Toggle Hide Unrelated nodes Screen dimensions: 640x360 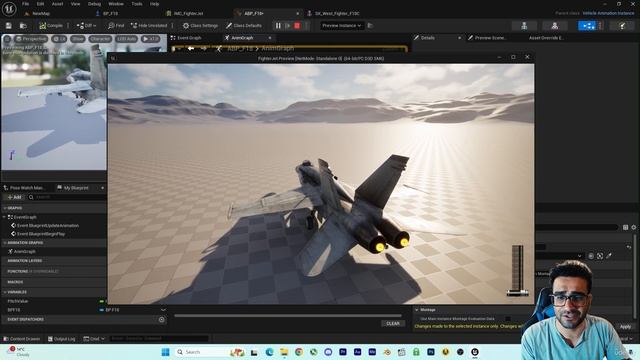(149, 26)
